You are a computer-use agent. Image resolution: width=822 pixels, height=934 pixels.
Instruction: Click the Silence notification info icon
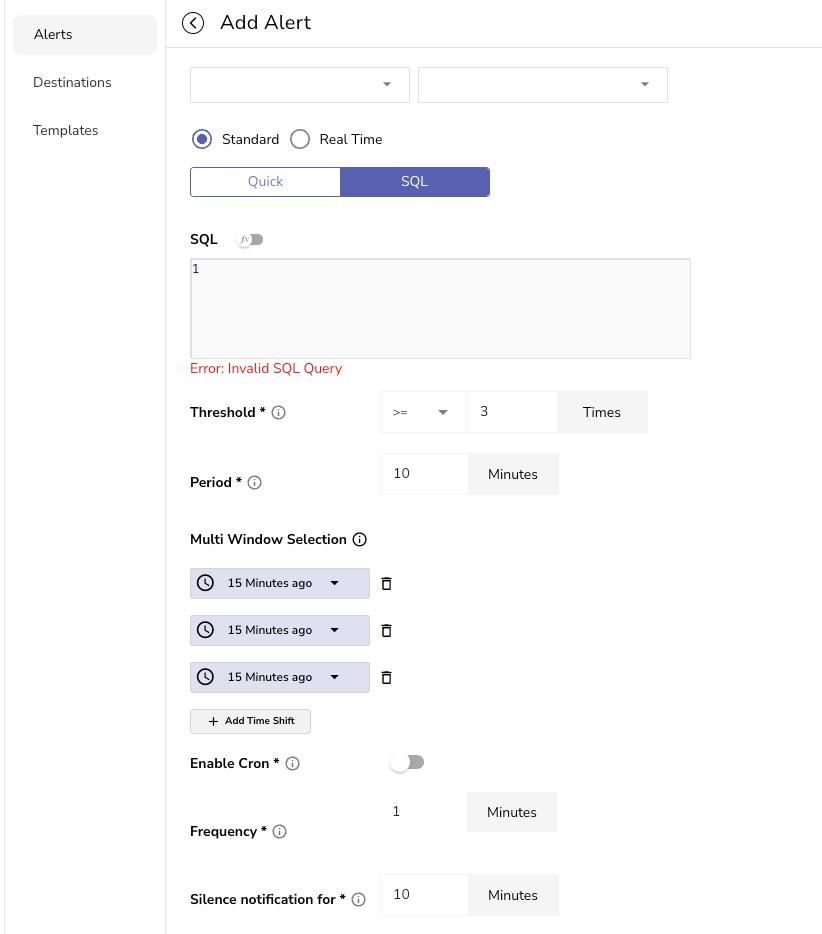pos(358,899)
